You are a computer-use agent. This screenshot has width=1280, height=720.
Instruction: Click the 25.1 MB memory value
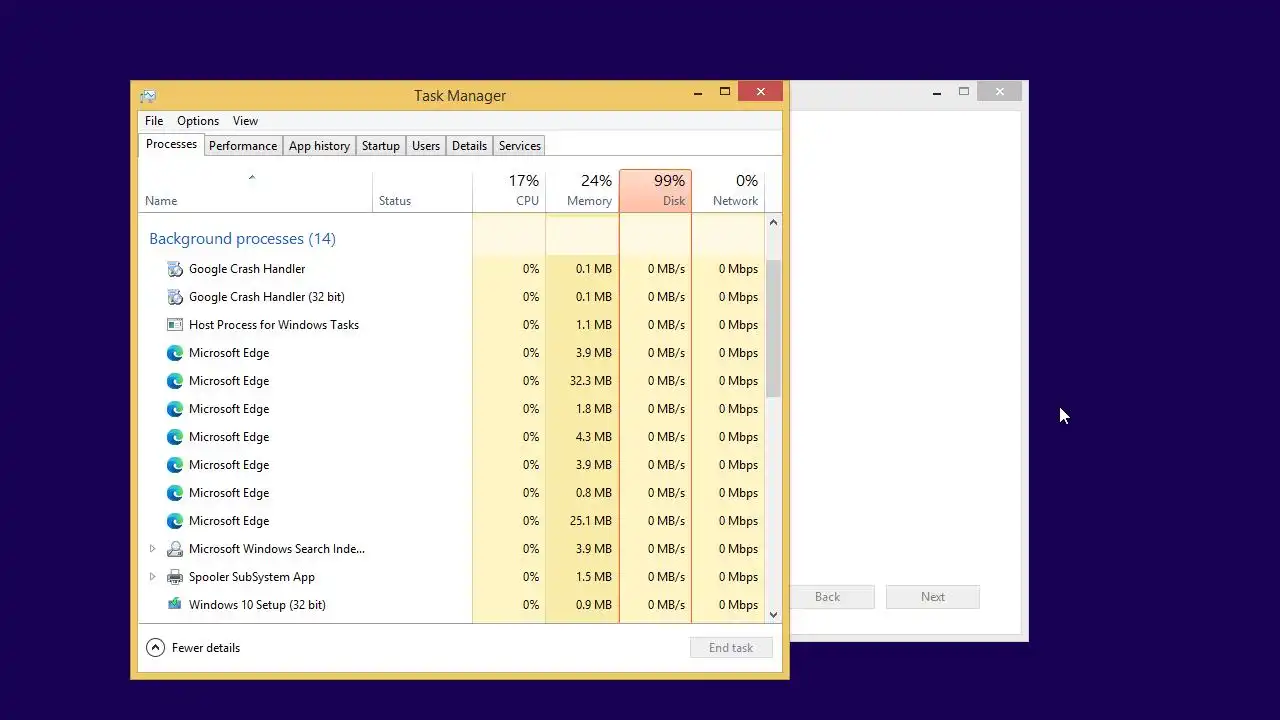point(590,521)
